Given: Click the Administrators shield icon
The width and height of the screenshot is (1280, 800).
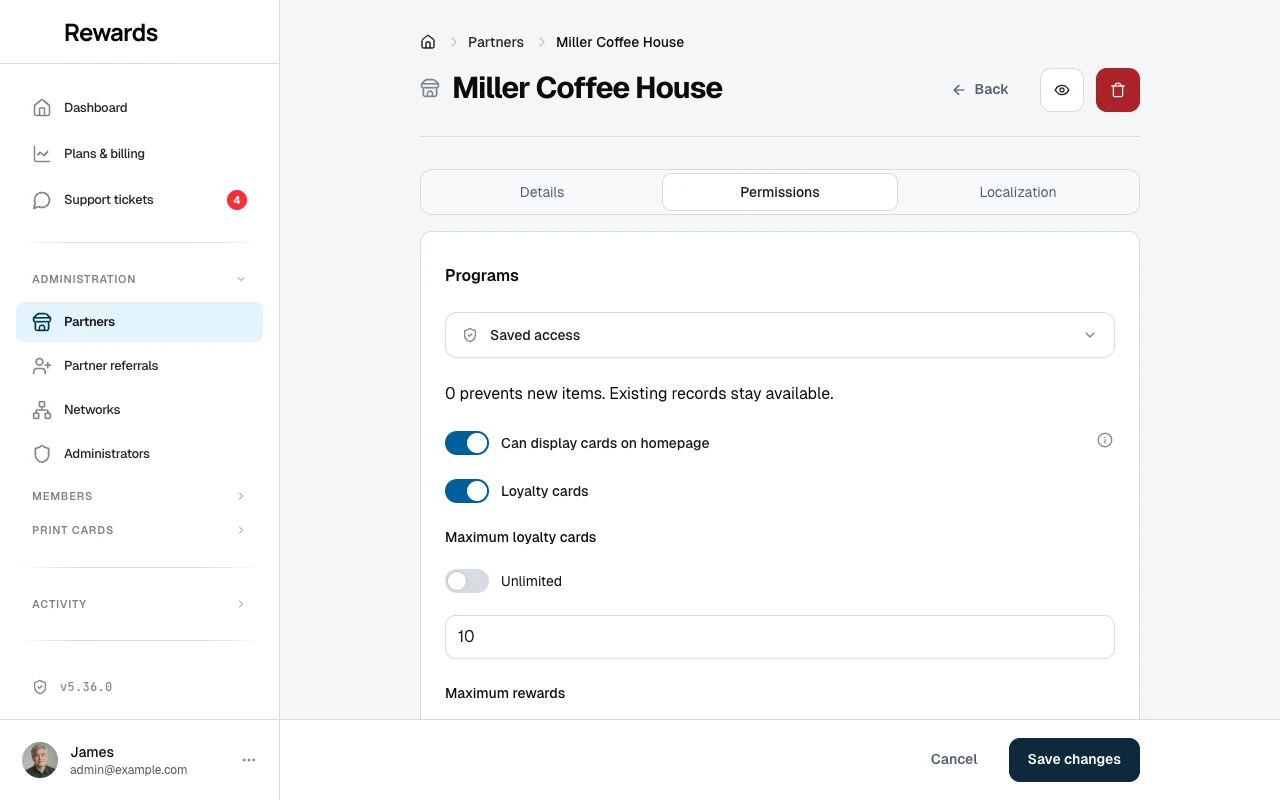Looking at the screenshot, I should coord(42,454).
